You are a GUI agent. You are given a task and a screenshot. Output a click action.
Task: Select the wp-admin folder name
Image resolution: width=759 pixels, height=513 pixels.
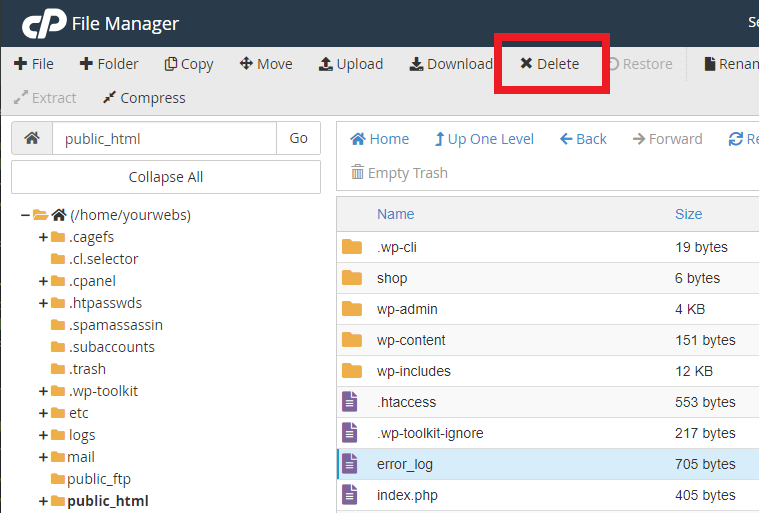407,309
